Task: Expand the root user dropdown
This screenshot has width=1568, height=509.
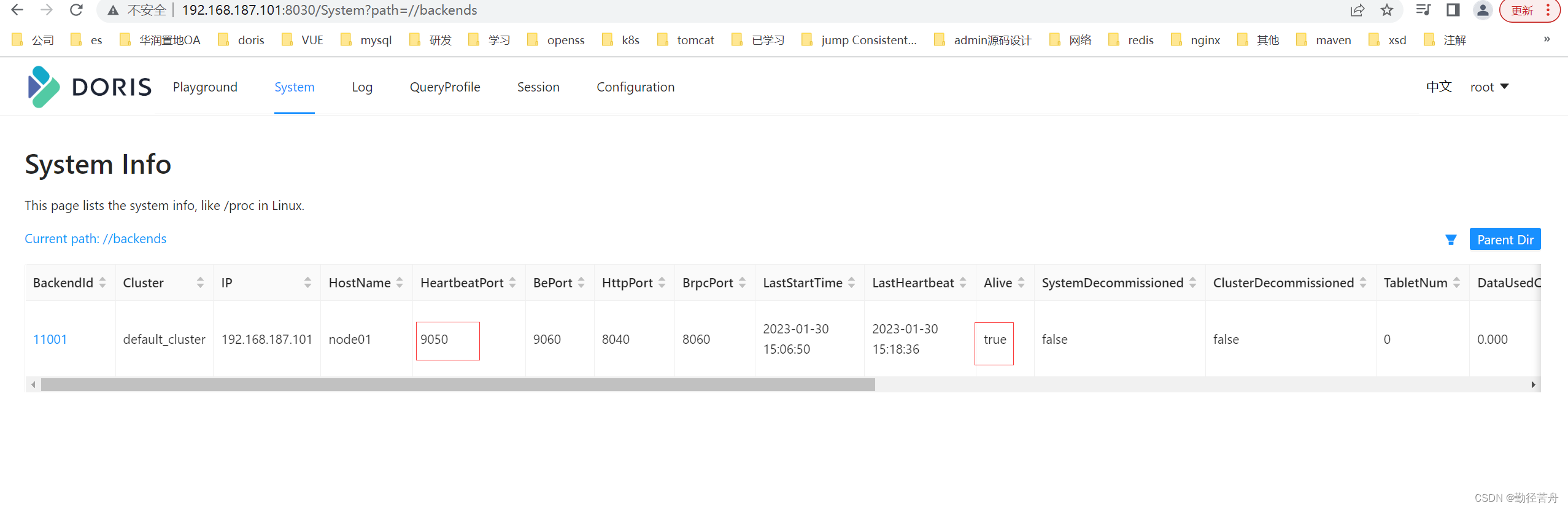Action: pos(1489,87)
